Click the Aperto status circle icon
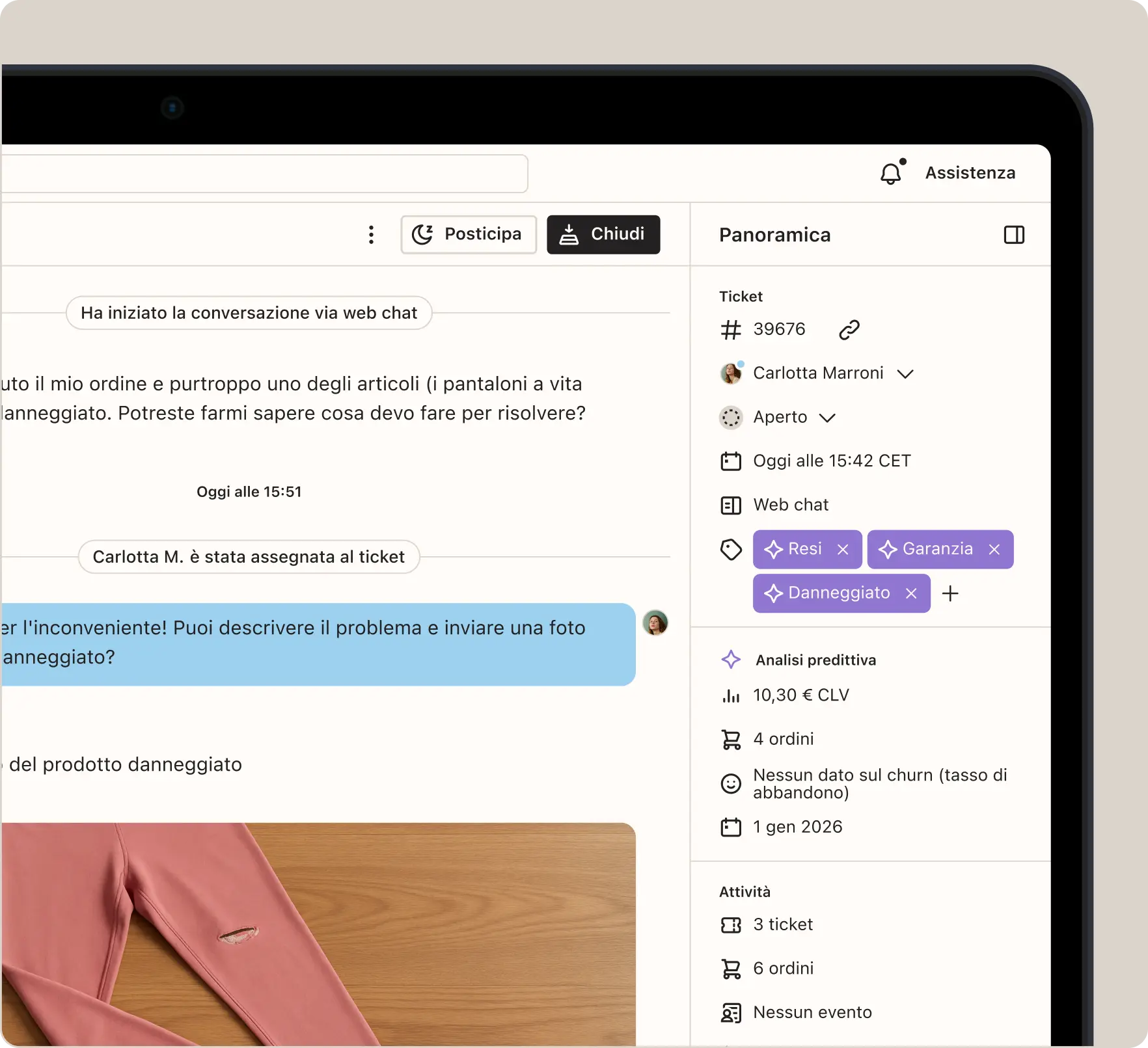 click(x=731, y=418)
